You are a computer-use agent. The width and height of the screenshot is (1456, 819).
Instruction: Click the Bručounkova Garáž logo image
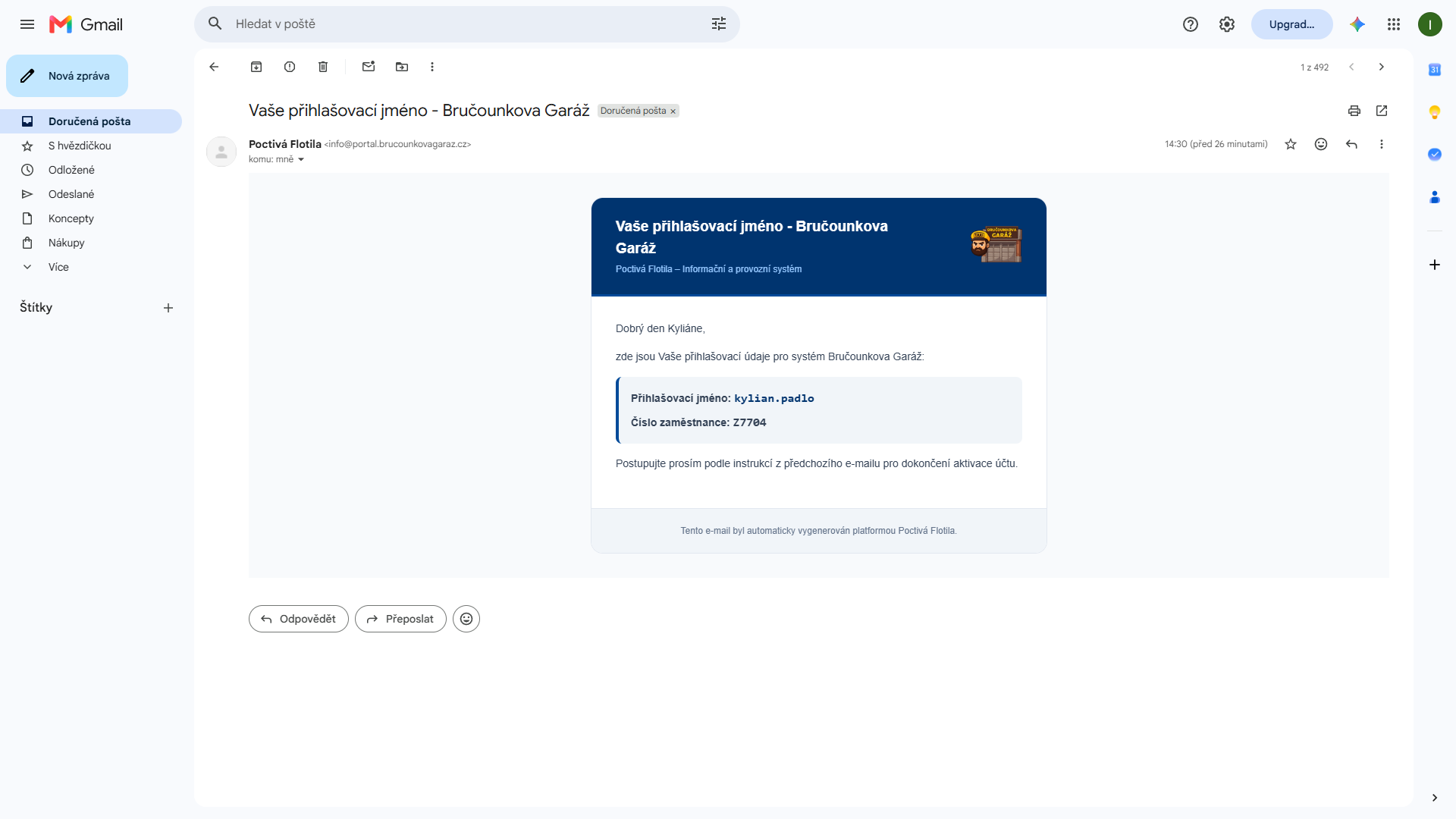(996, 244)
